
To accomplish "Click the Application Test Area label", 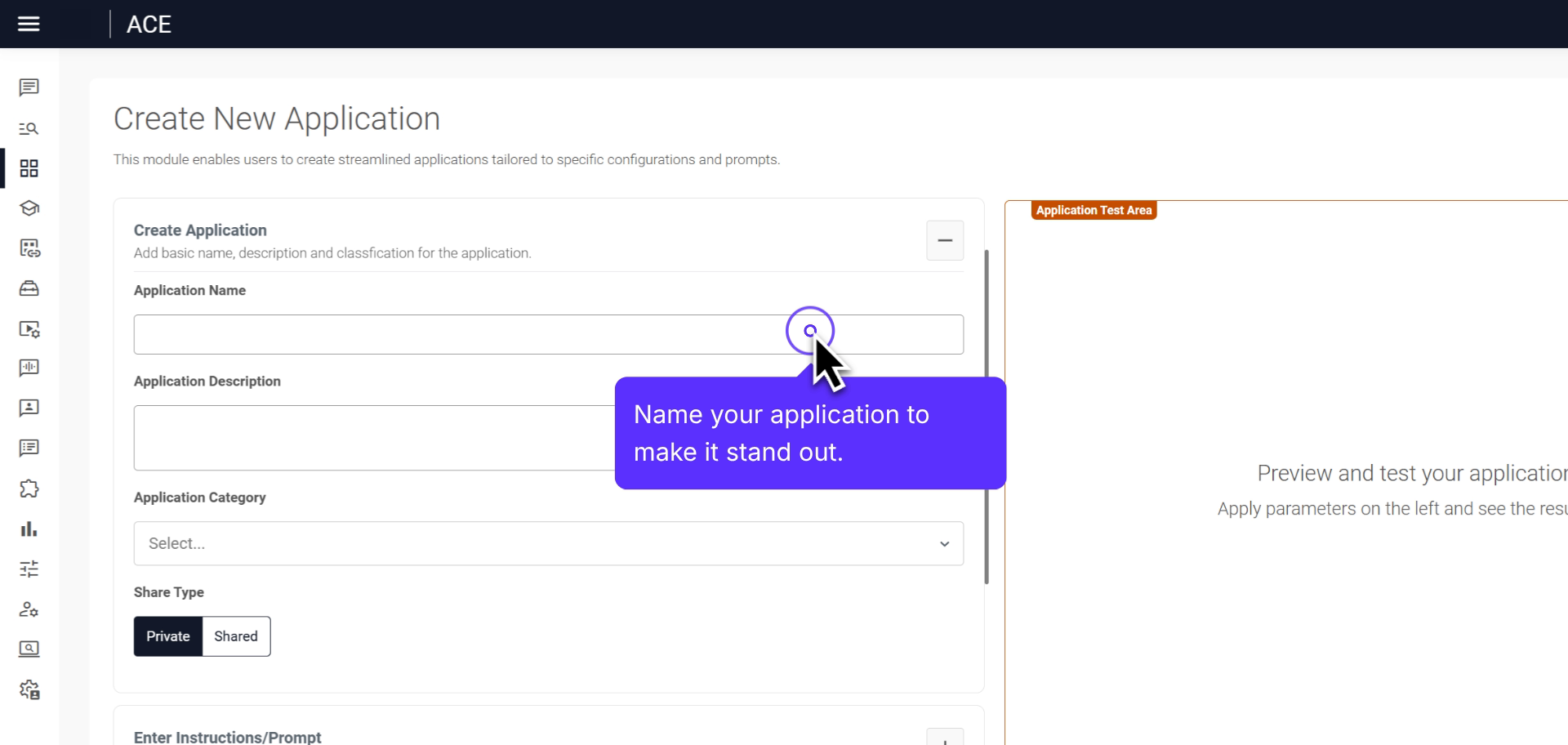I will point(1094,210).
